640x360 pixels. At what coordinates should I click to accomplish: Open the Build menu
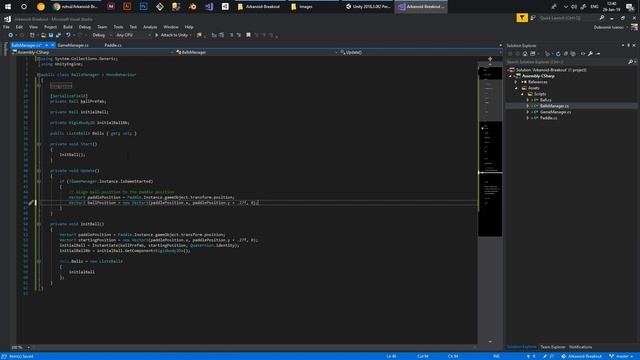(x=68, y=27)
